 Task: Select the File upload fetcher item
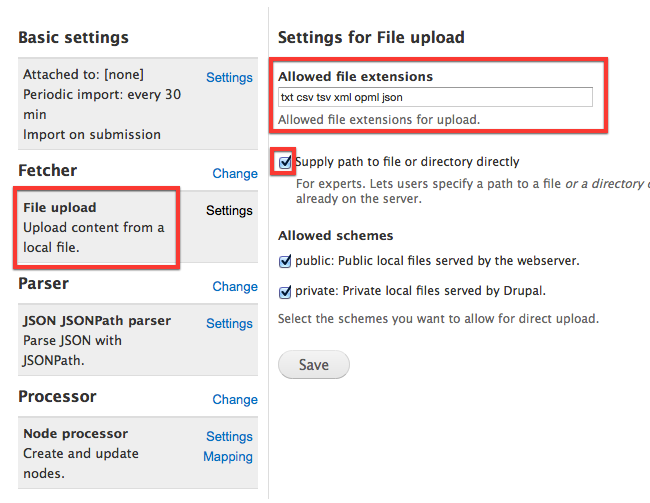point(95,227)
